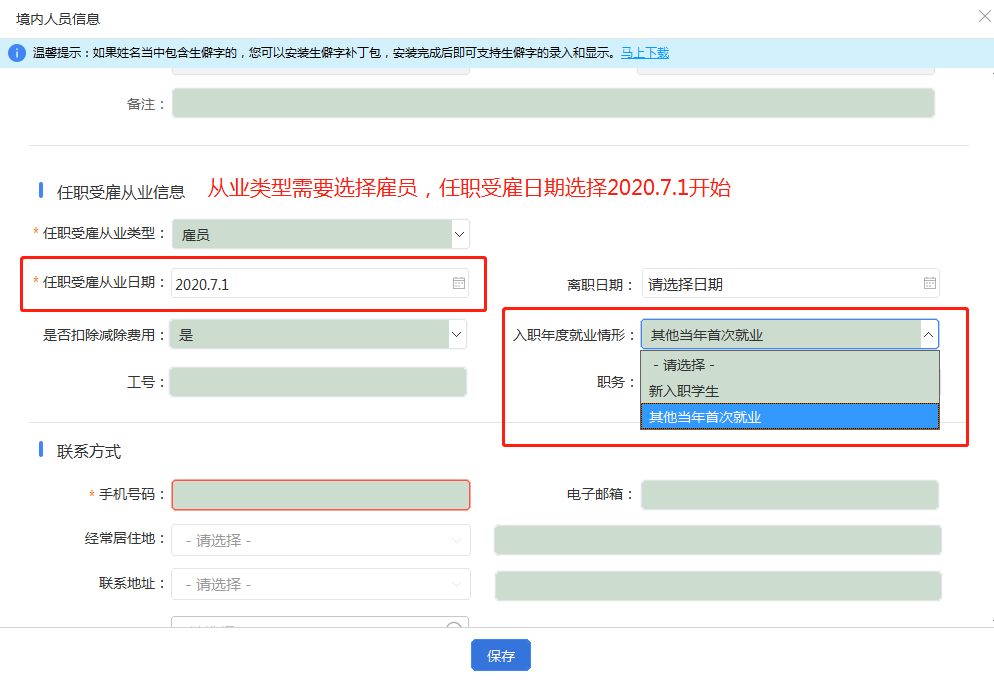Click the 境内人员信息 dialog title

pos(58,19)
